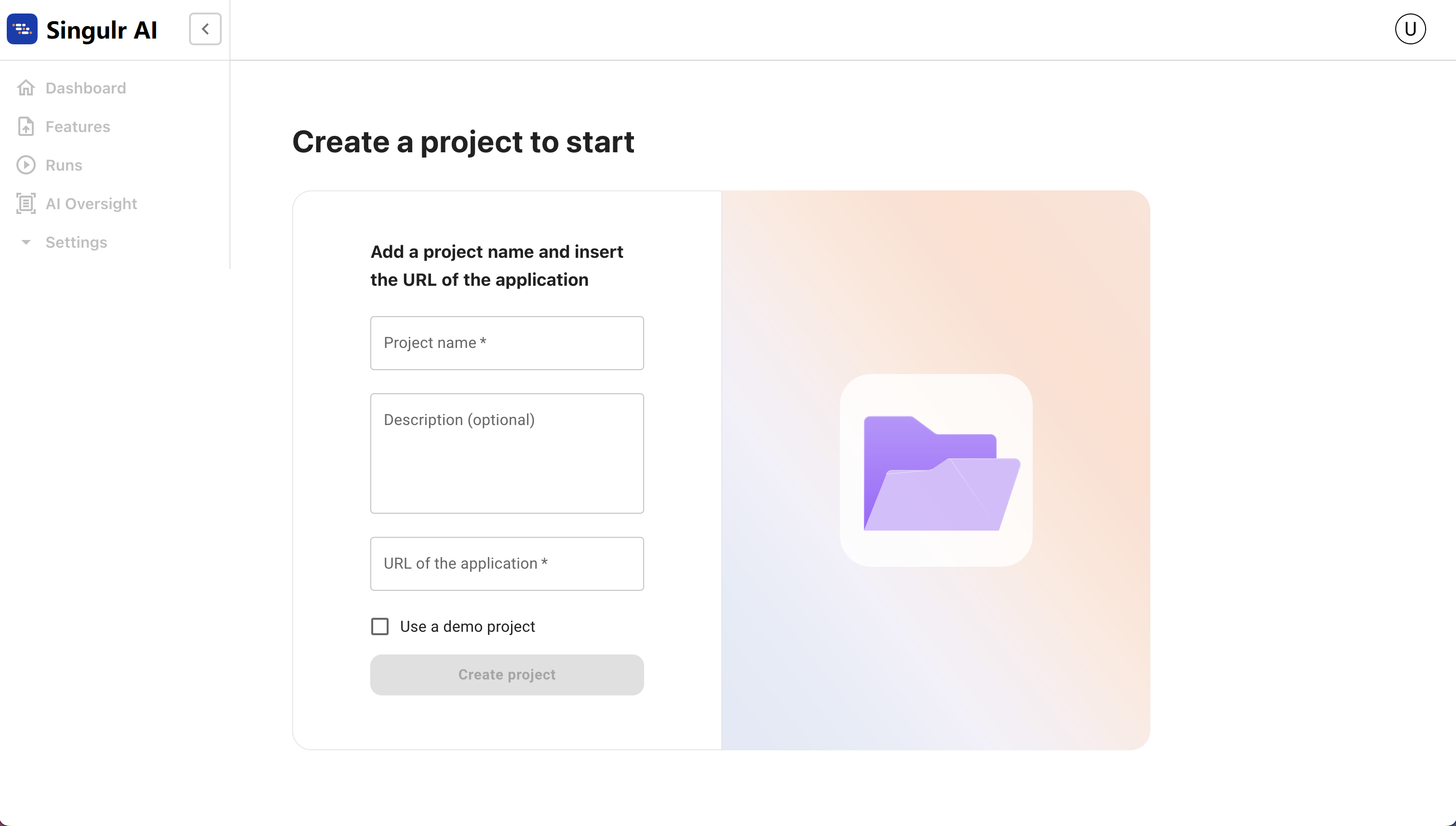The image size is (1456, 826).
Task: Enable the Use a demo project checkbox
Action: [379, 626]
